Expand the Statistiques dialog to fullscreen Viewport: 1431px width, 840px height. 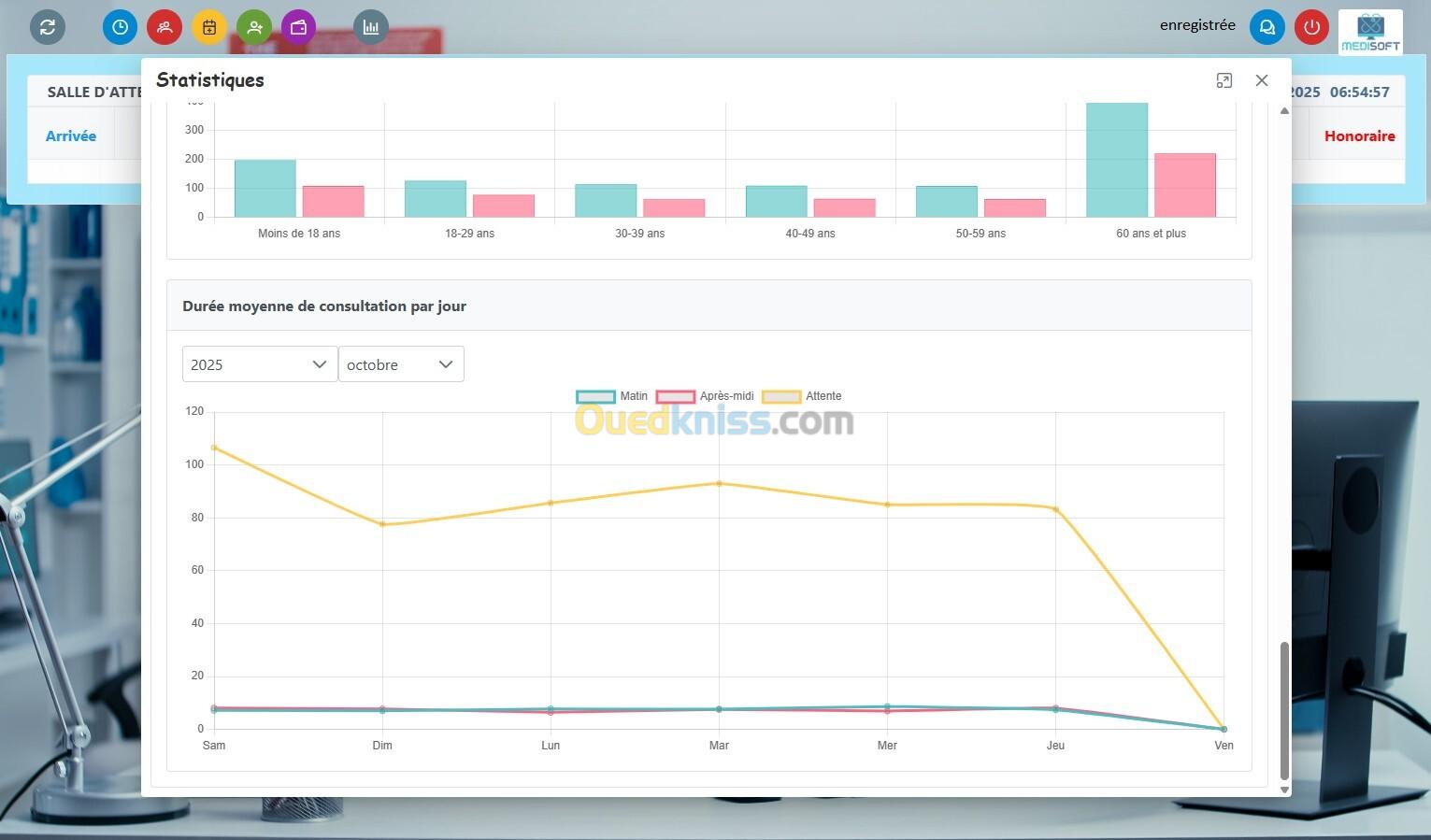pos(1224,80)
